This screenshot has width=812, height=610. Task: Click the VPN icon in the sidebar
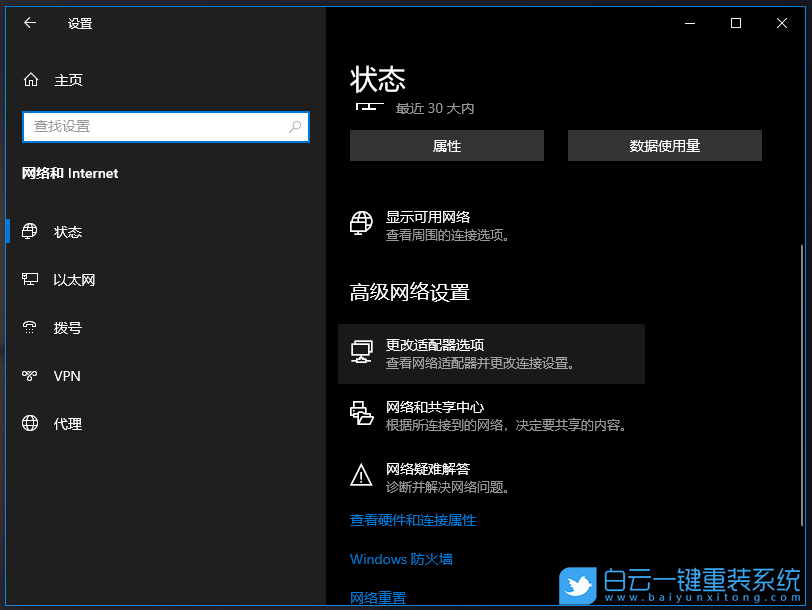point(31,375)
